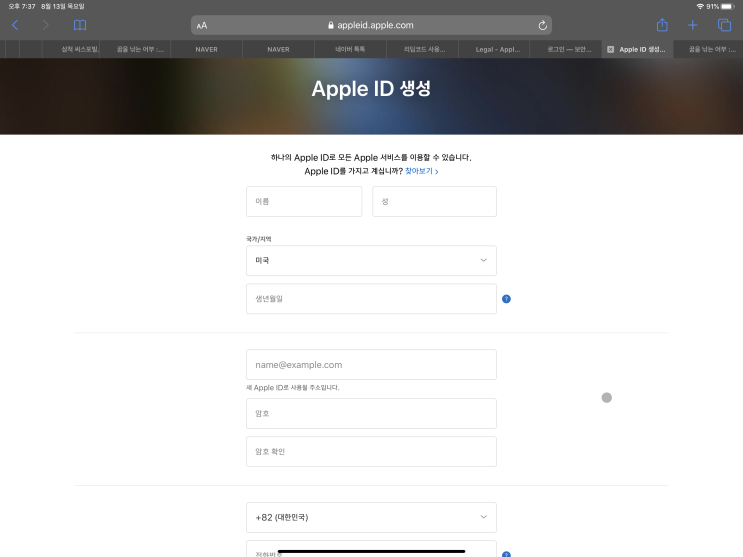Focus the 암호 확인 confirm password field

pyautogui.click(x=371, y=451)
